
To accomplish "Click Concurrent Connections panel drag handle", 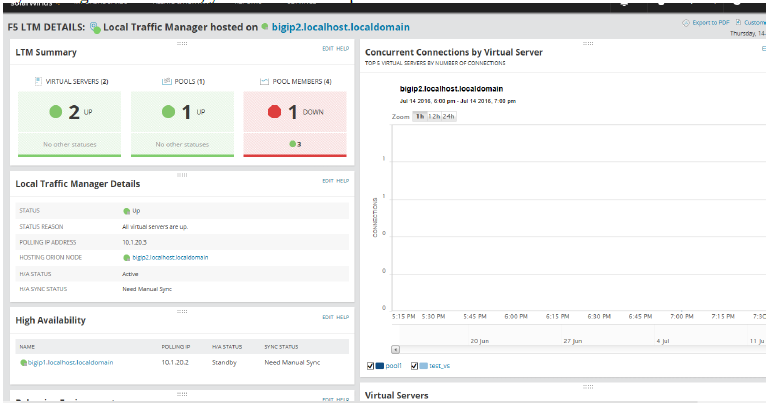I will [x=588, y=44].
